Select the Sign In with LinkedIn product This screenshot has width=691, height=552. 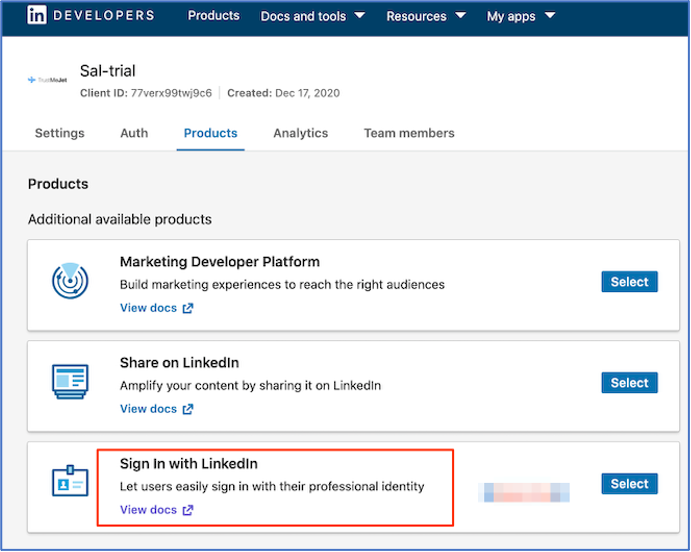pos(629,484)
